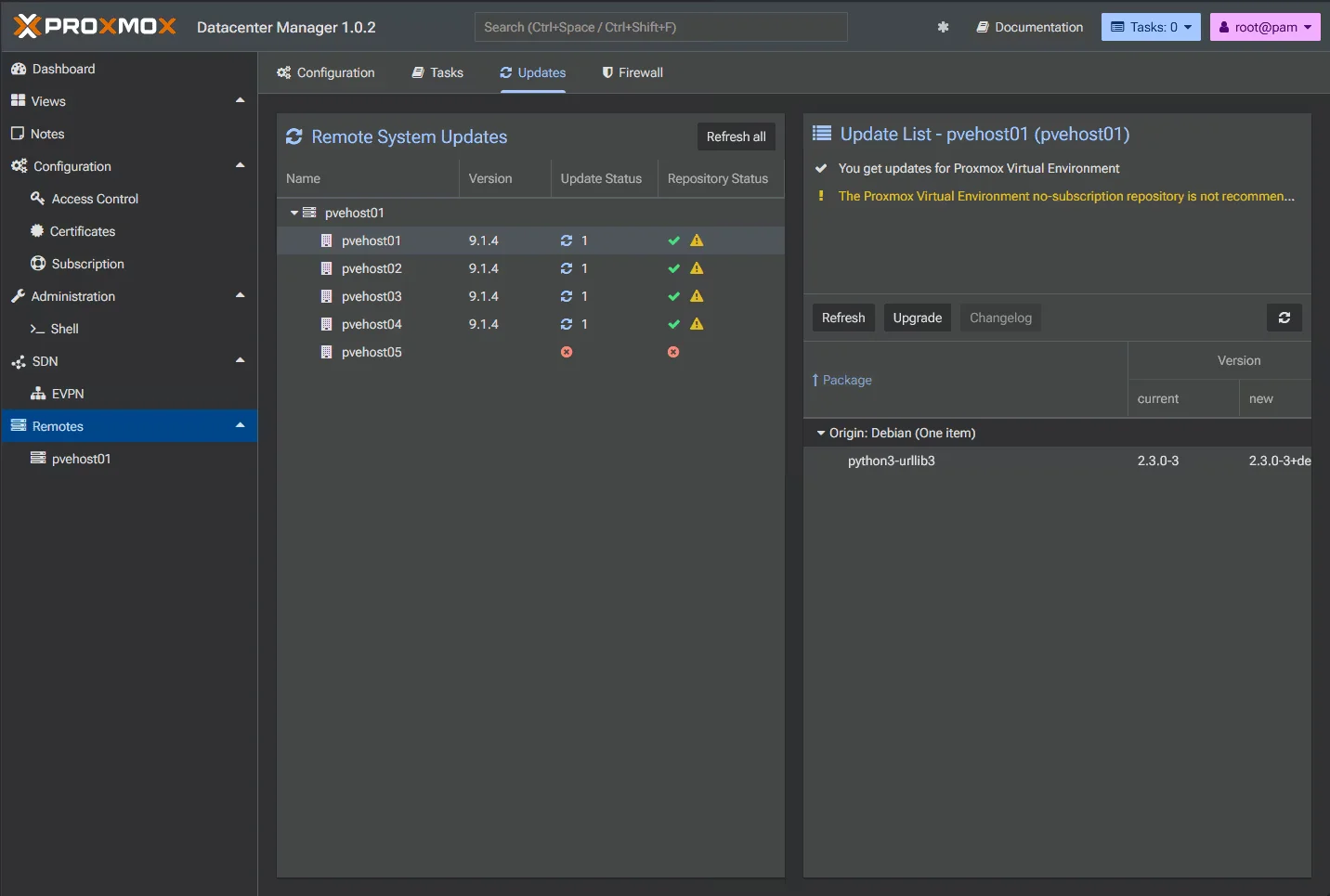Viewport: 1330px width, 896px height.
Task: Click the Remote System Updates refresh icon
Action: pyautogui.click(x=294, y=136)
